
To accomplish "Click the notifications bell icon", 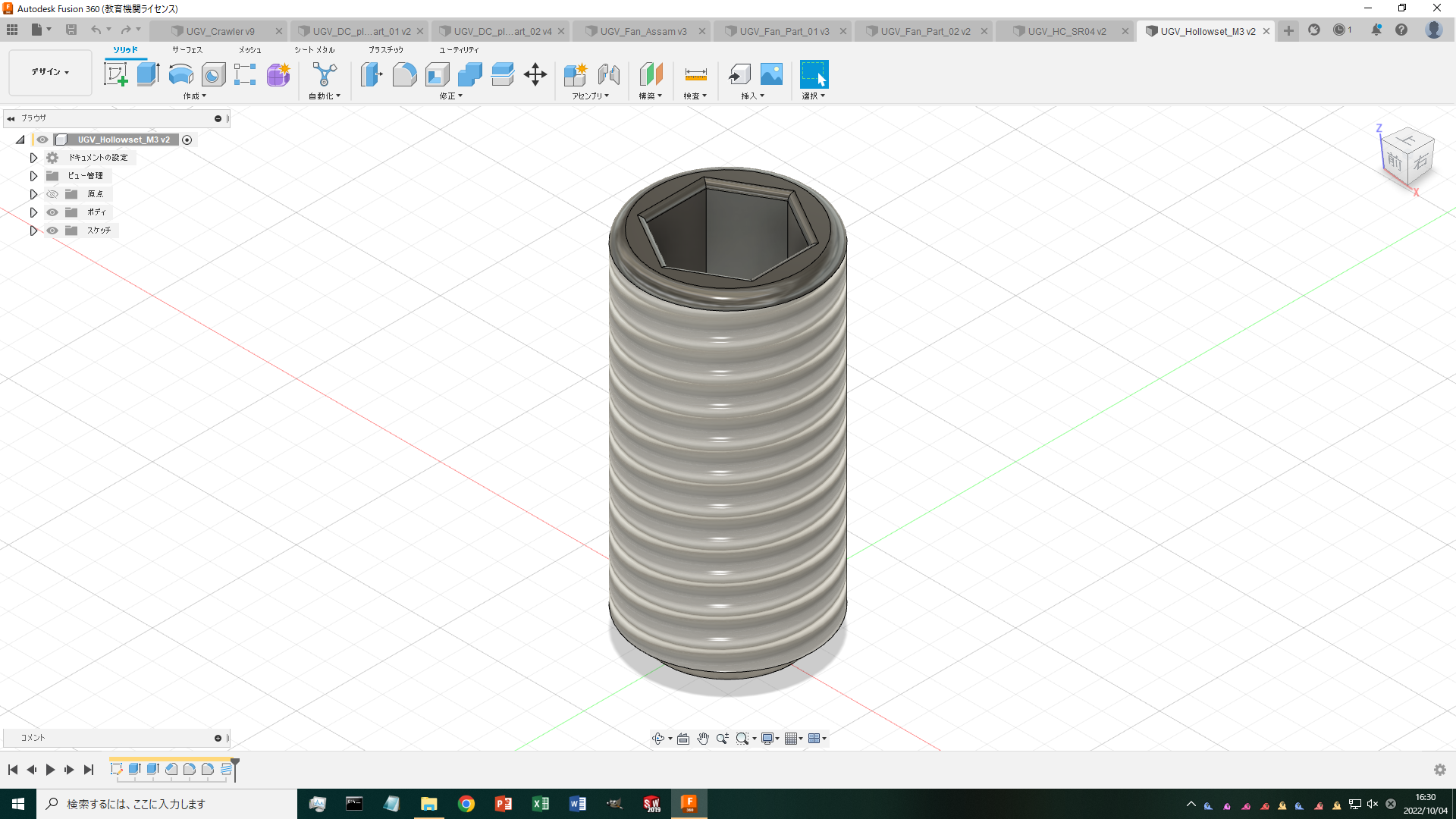I will point(1376,30).
